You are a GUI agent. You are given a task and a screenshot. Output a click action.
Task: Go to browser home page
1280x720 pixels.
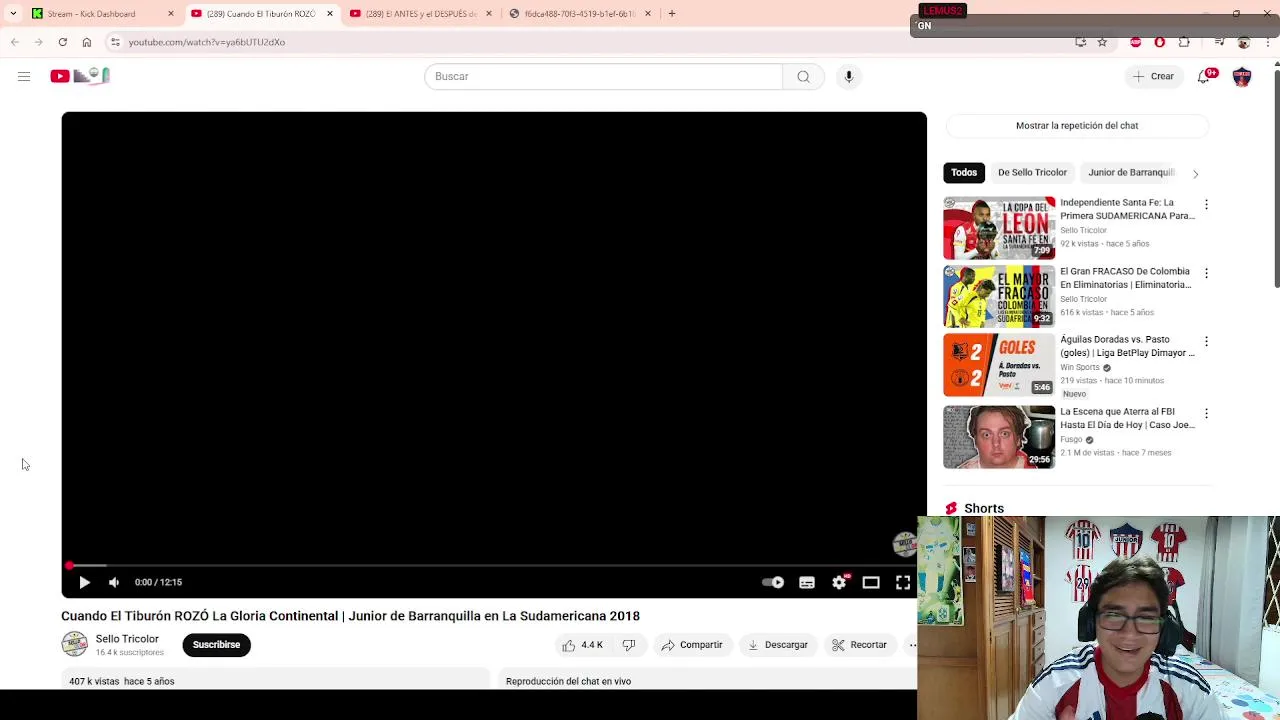pyautogui.click(x=87, y=42)
